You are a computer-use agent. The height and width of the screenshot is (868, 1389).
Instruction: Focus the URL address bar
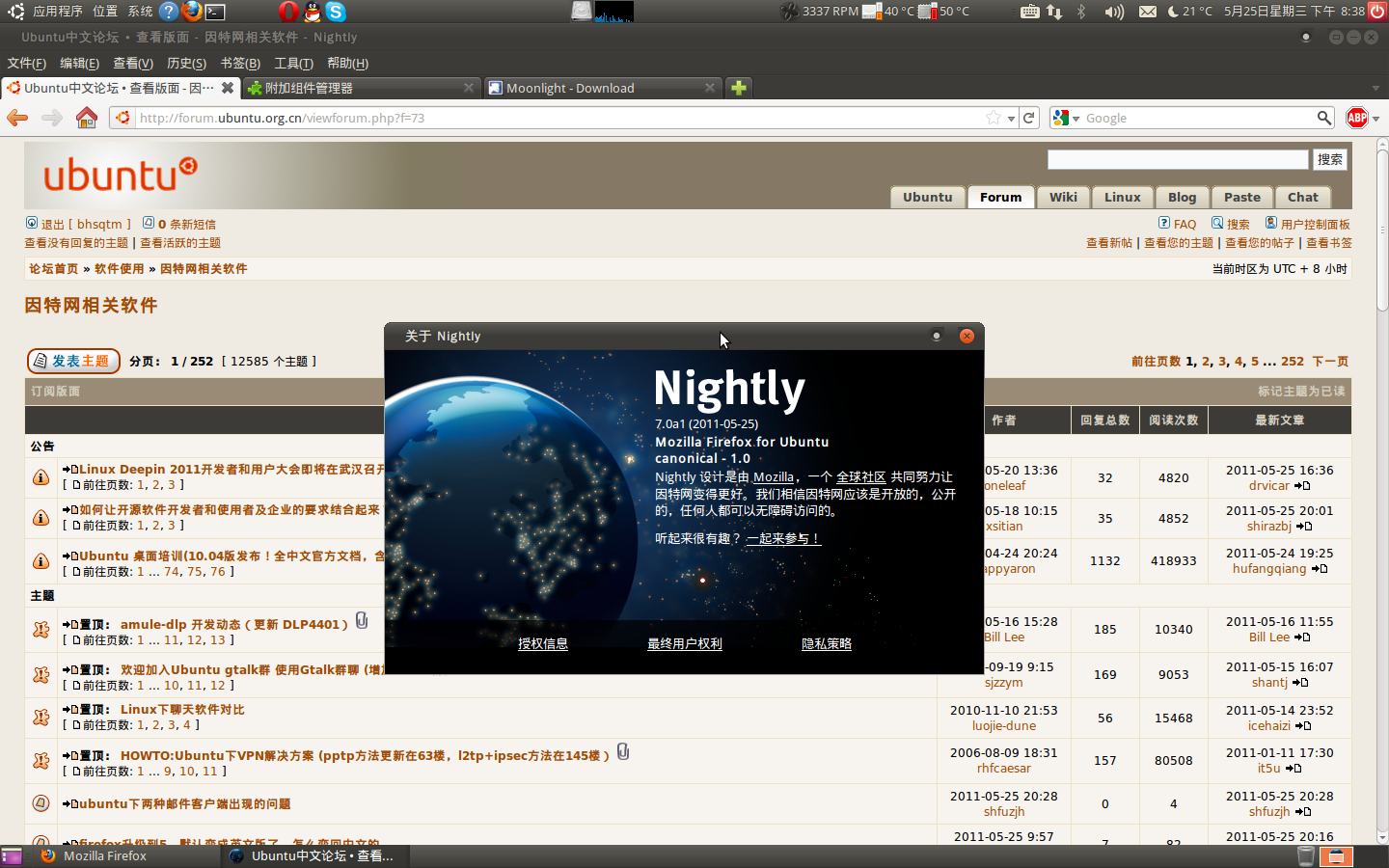[x=559, y=118]
